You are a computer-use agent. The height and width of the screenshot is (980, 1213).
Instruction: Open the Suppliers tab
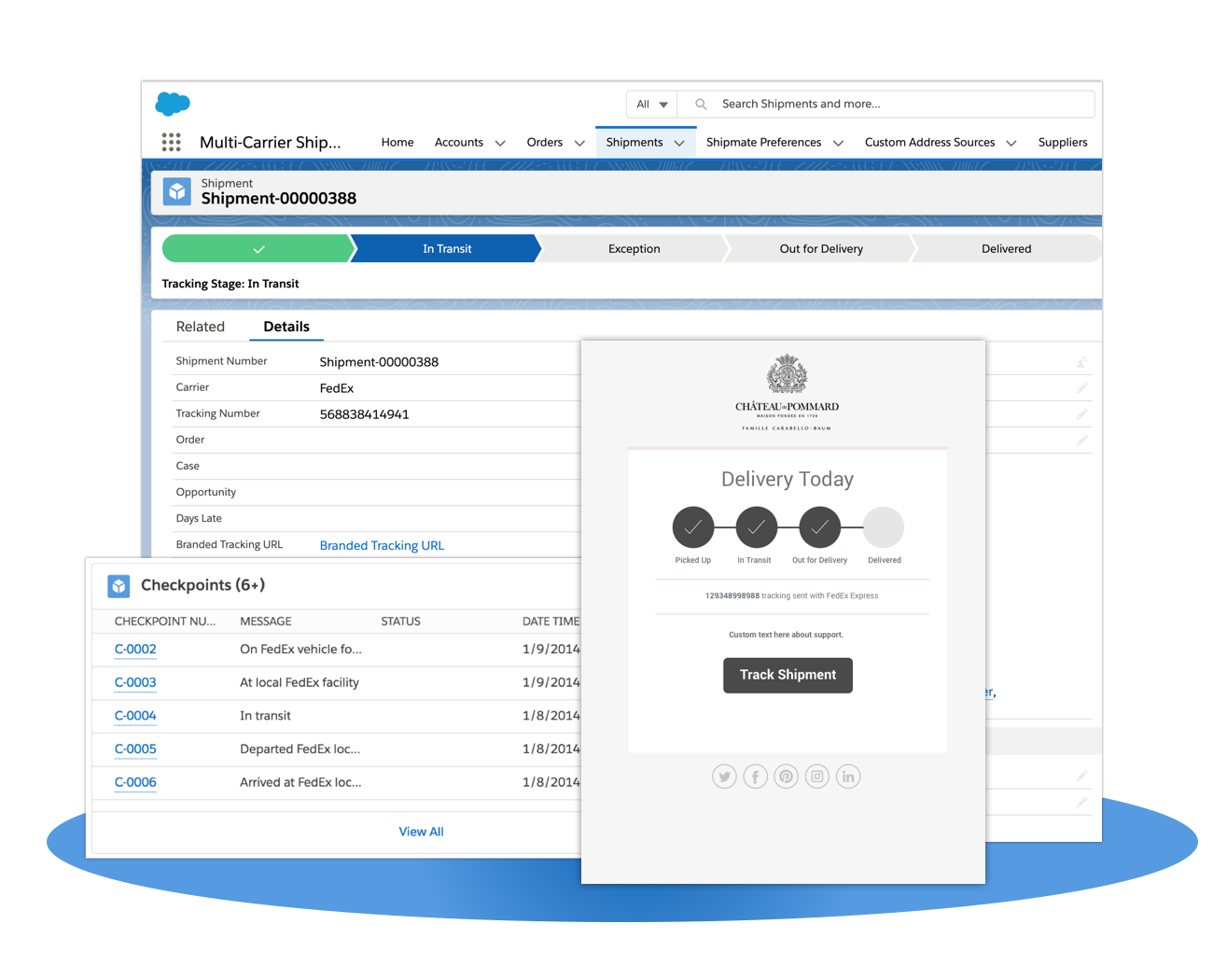coord(1062,142)
